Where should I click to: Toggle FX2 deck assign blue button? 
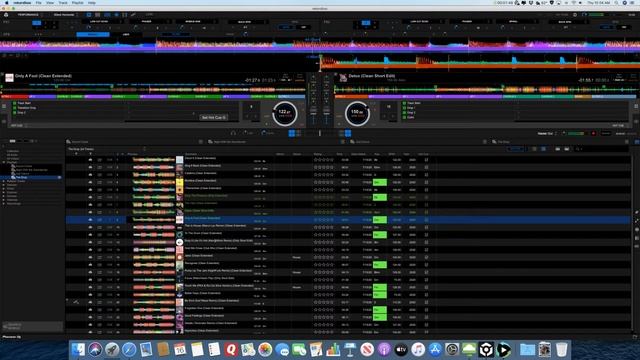click(x=366, y=23)
